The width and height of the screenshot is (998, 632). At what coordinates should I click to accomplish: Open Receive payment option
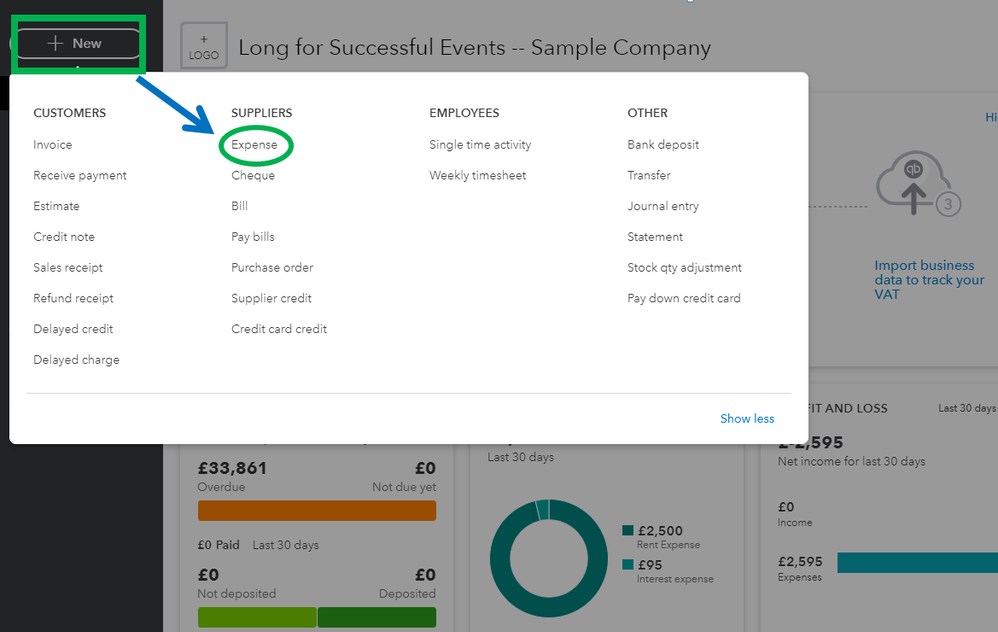[80, 176]
